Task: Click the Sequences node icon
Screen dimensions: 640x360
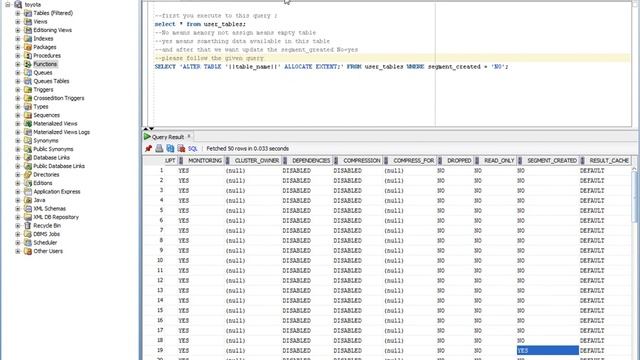Action: tap(28, 115)
